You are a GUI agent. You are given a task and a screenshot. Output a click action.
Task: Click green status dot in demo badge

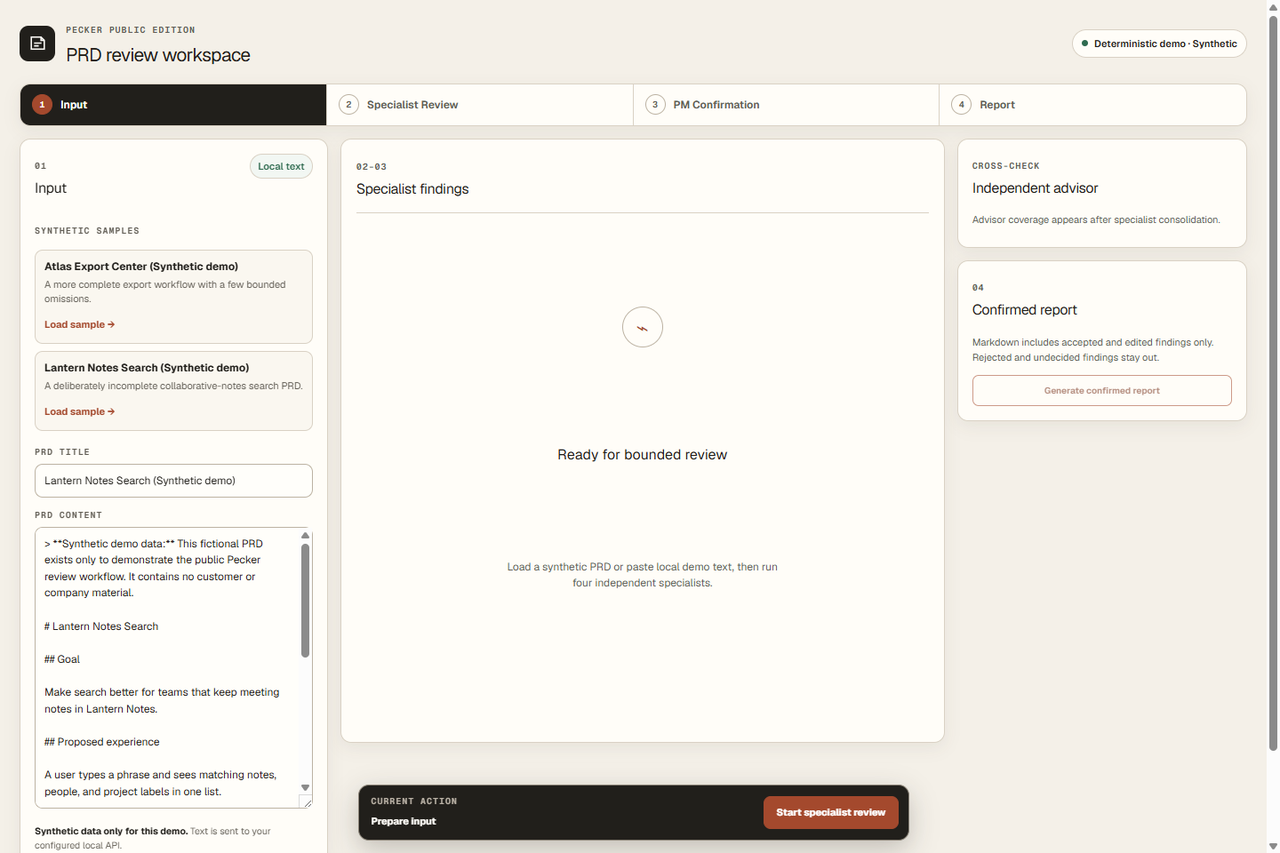tap(1085, 44)
